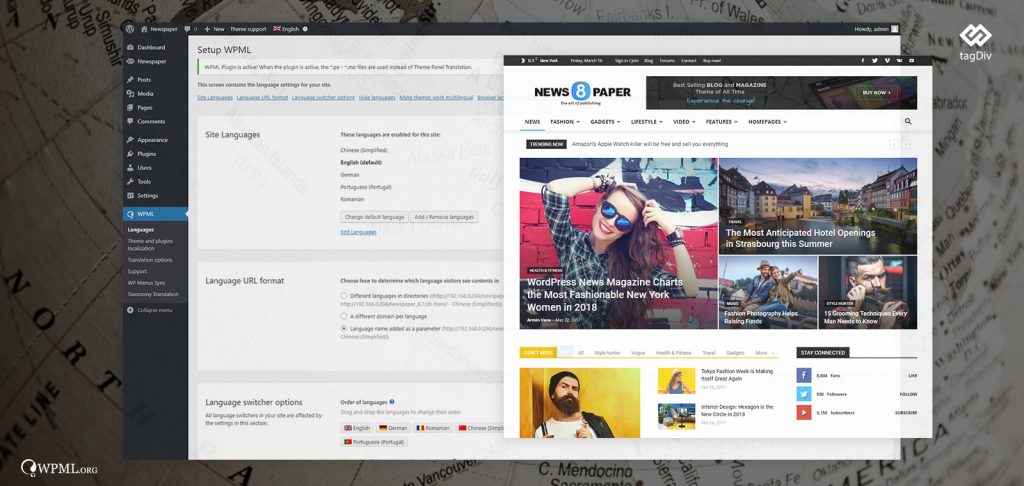Image resolution: width=1024 pixels, height=486 pixels.
Task: Click the BUY NOW banner button
Action: [874, 93]
